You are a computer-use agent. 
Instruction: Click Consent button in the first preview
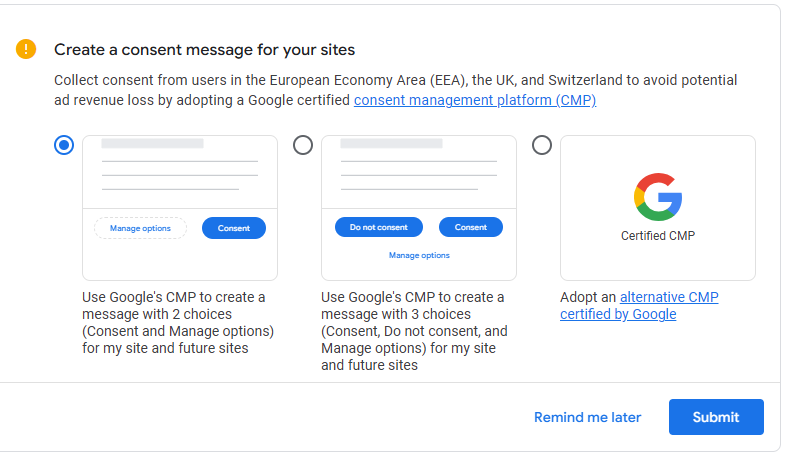tap(234, 228)
